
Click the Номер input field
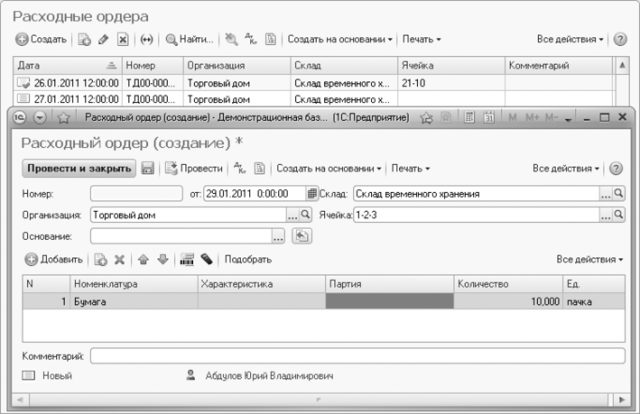[x=136, y=194]
